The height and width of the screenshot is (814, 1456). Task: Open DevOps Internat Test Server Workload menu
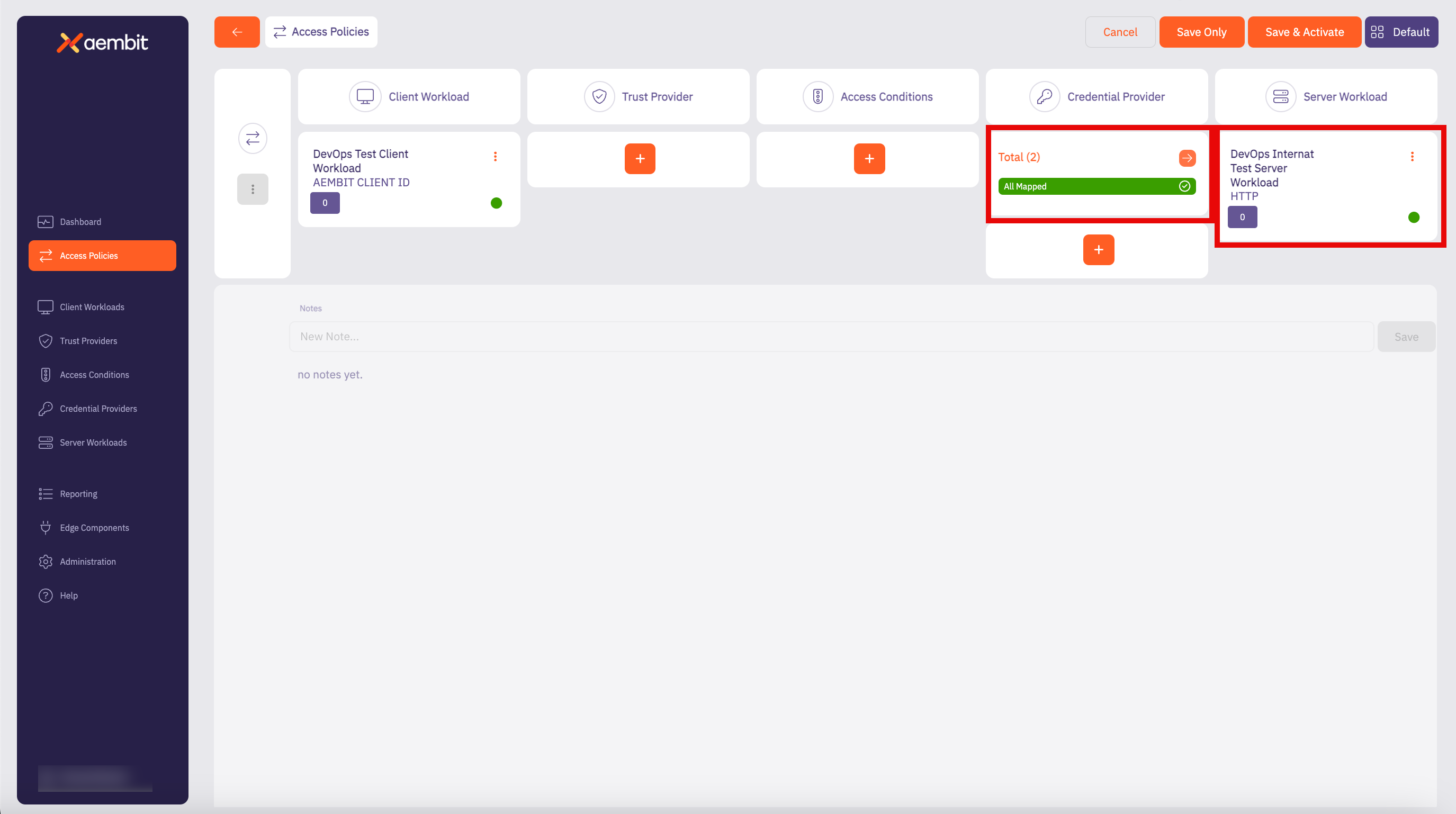pos(1412,157)
